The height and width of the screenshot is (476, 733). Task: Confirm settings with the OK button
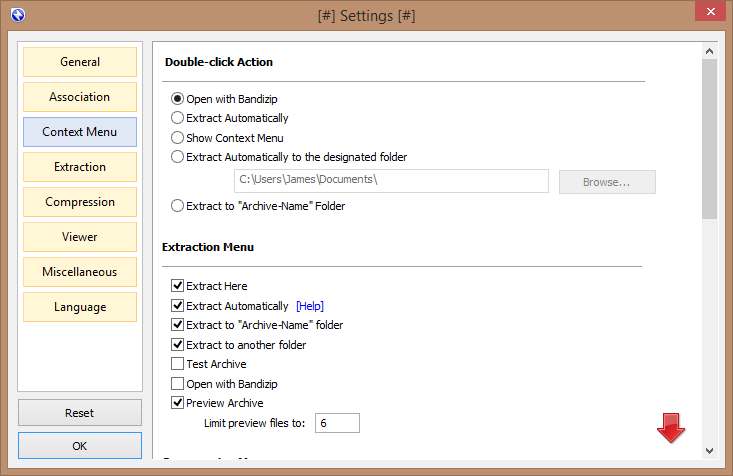coord(80,444)
